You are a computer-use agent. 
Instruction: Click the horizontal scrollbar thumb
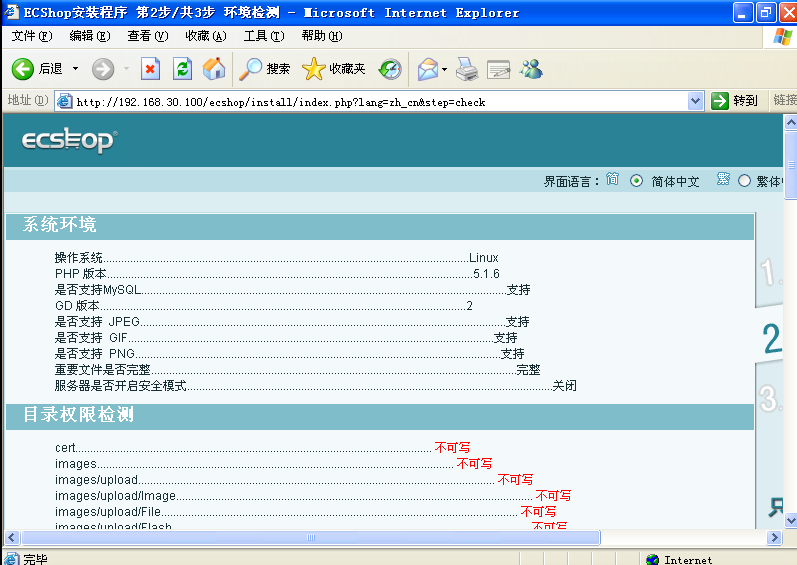pos(311,538)
